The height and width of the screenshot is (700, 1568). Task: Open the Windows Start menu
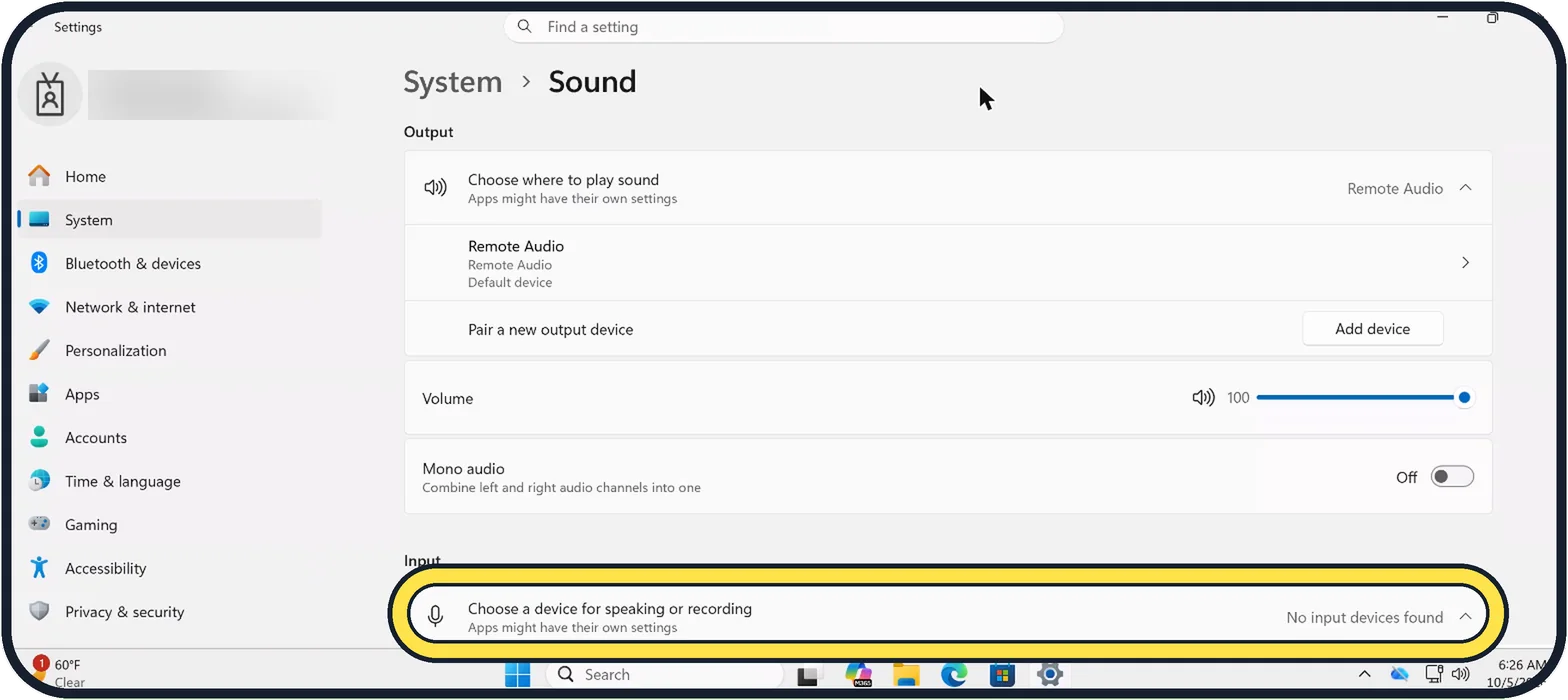point(518,675)
